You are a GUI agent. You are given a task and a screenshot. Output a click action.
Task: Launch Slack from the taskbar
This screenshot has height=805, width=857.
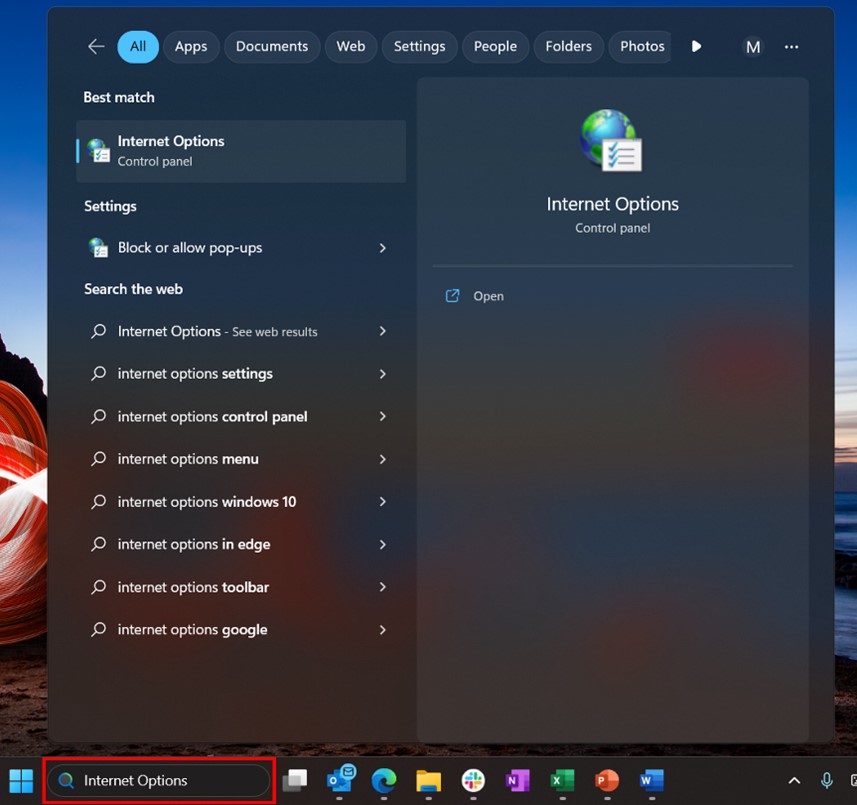(x=473, y=780)
